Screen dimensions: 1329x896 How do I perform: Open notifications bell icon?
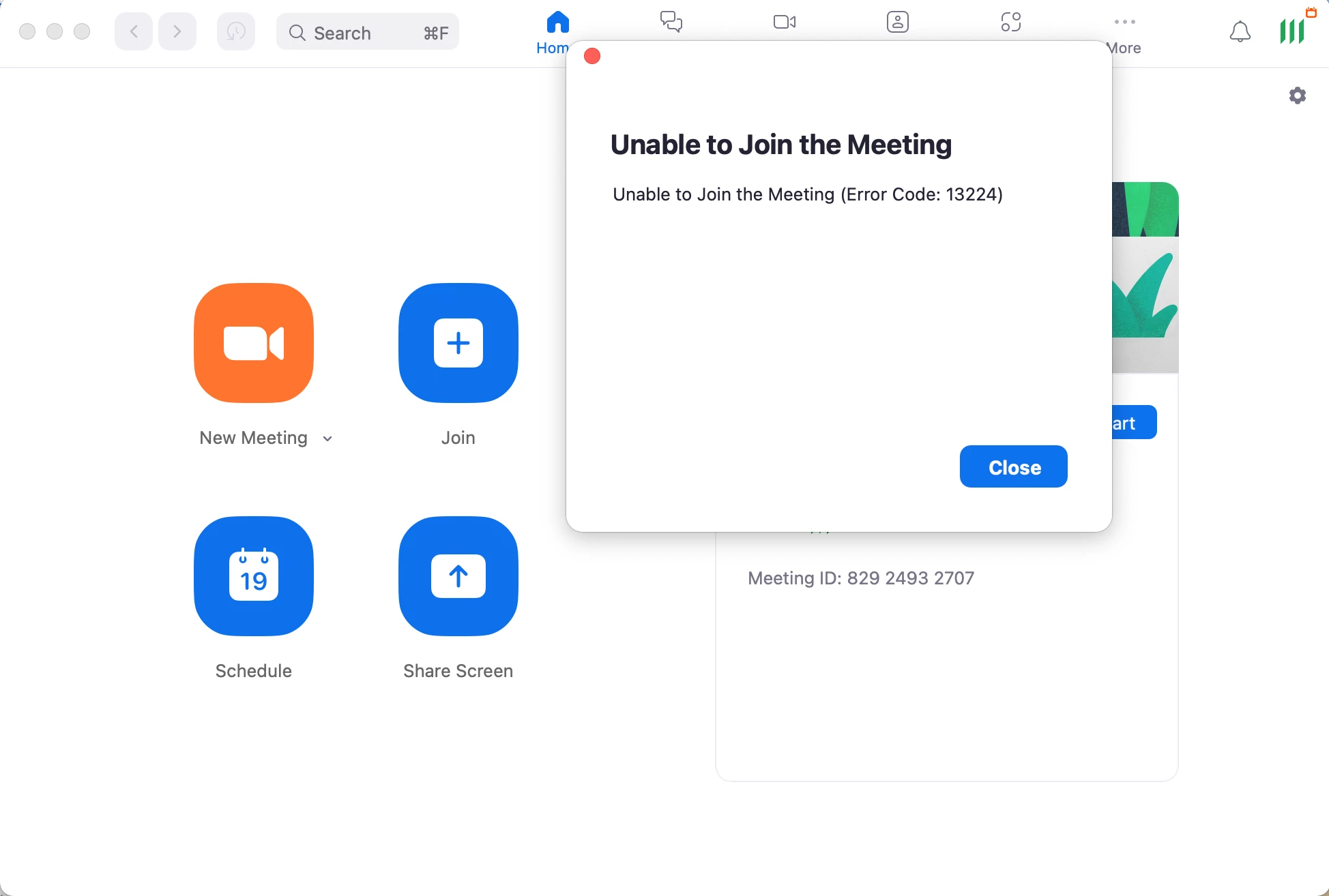click(1240, 31)
